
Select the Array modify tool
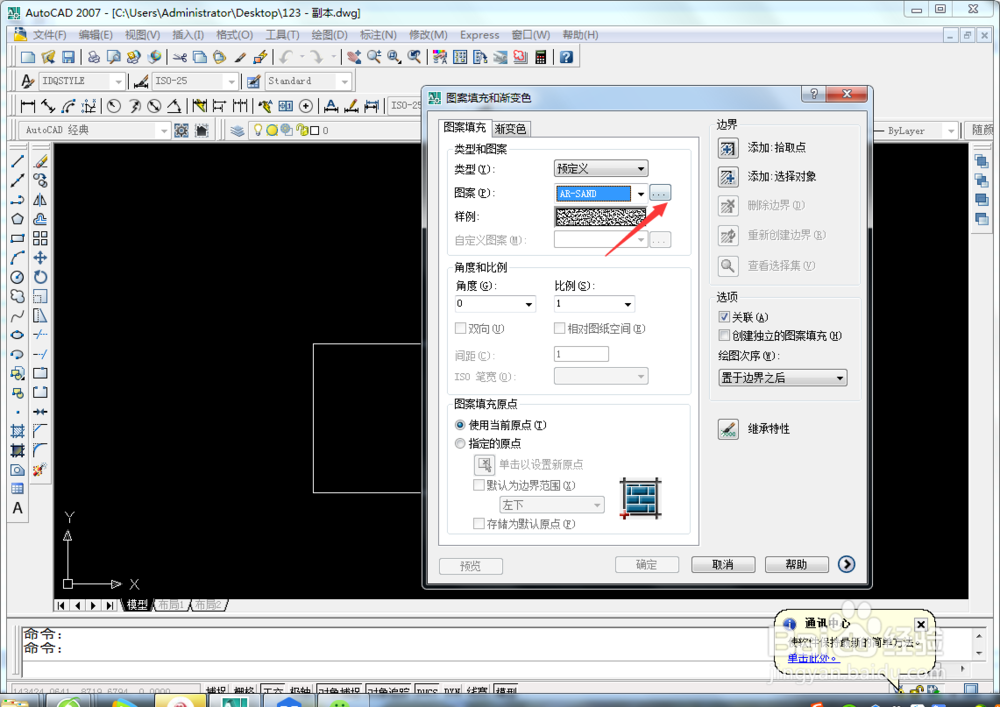(x=40, y=238)
